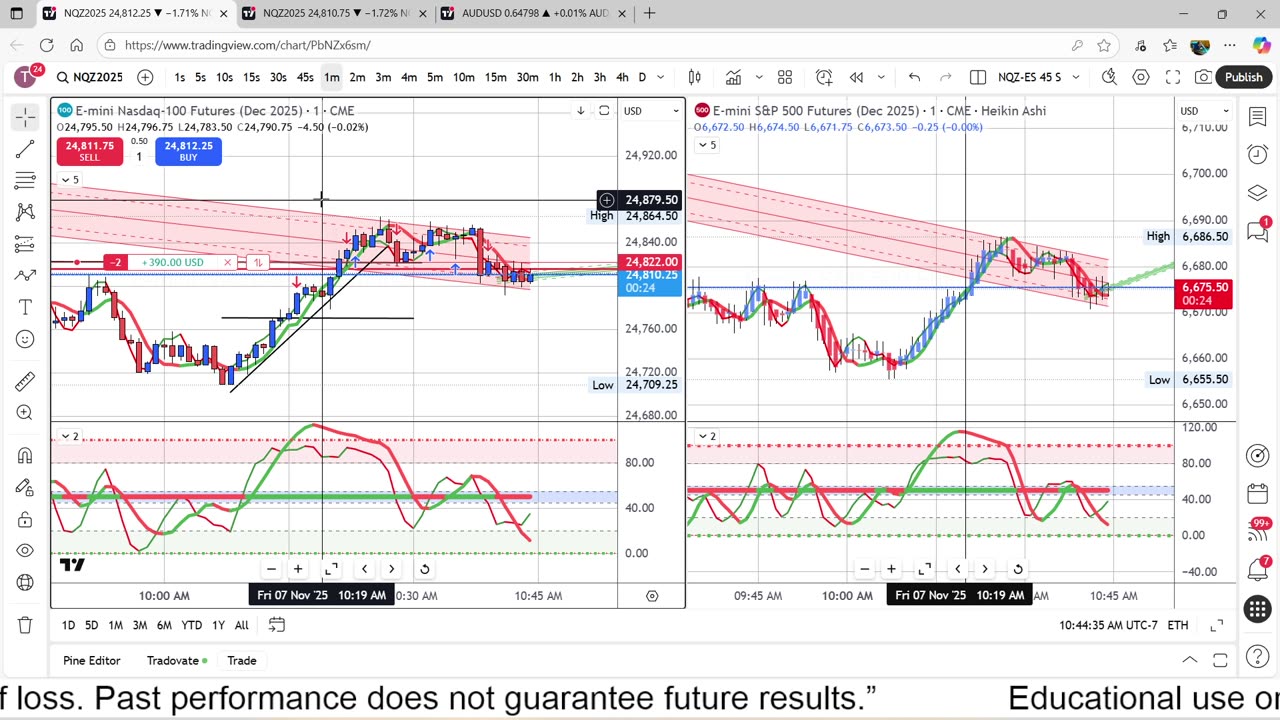Select the text annotation tool

(25, 307)
